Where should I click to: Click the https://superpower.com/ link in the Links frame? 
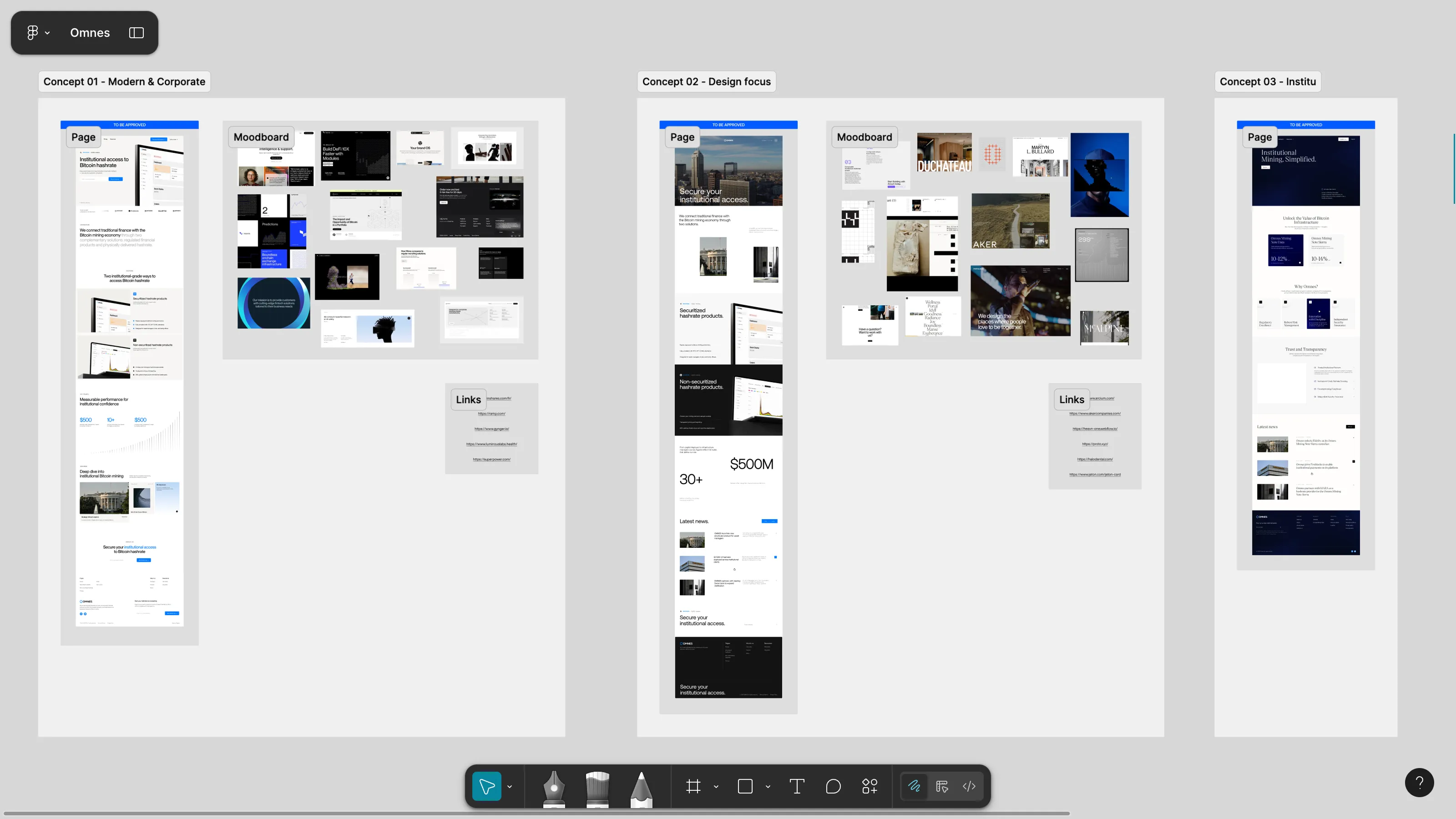[x=492, y=459]
